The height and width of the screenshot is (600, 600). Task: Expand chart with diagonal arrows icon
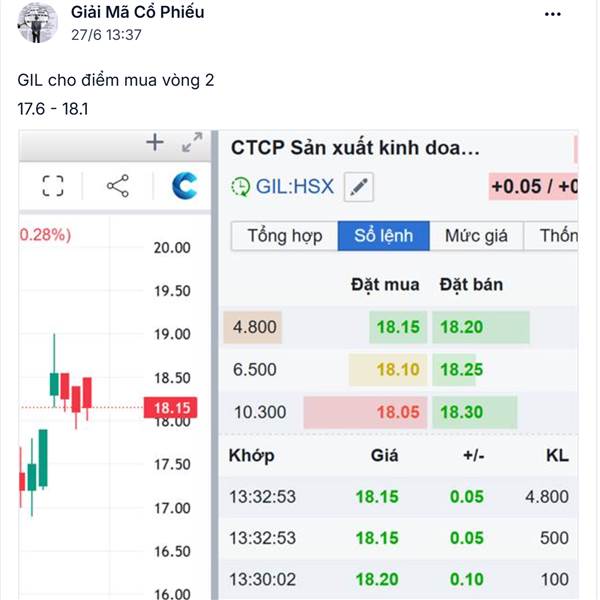192,142
